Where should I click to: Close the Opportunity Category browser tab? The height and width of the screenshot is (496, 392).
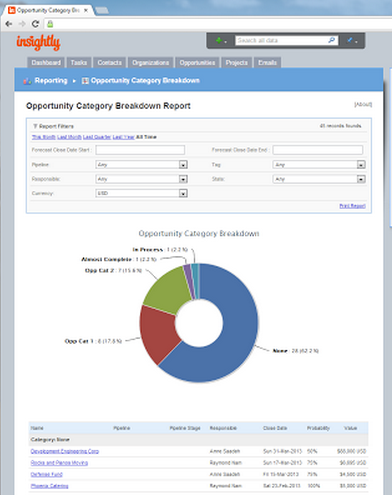click(x=86, y=11)
